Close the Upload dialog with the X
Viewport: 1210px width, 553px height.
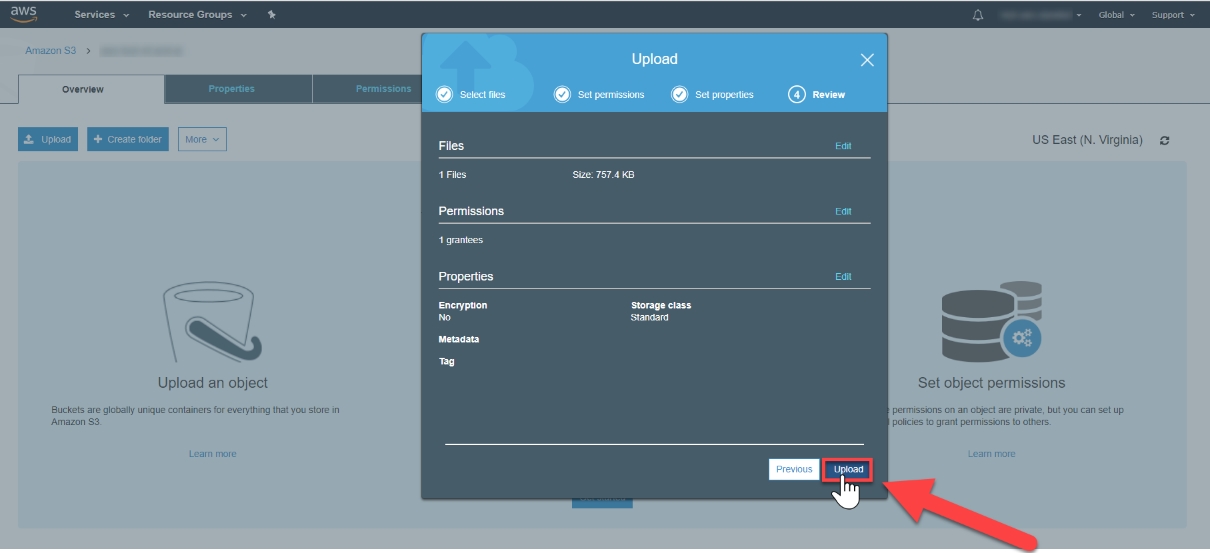867,60
